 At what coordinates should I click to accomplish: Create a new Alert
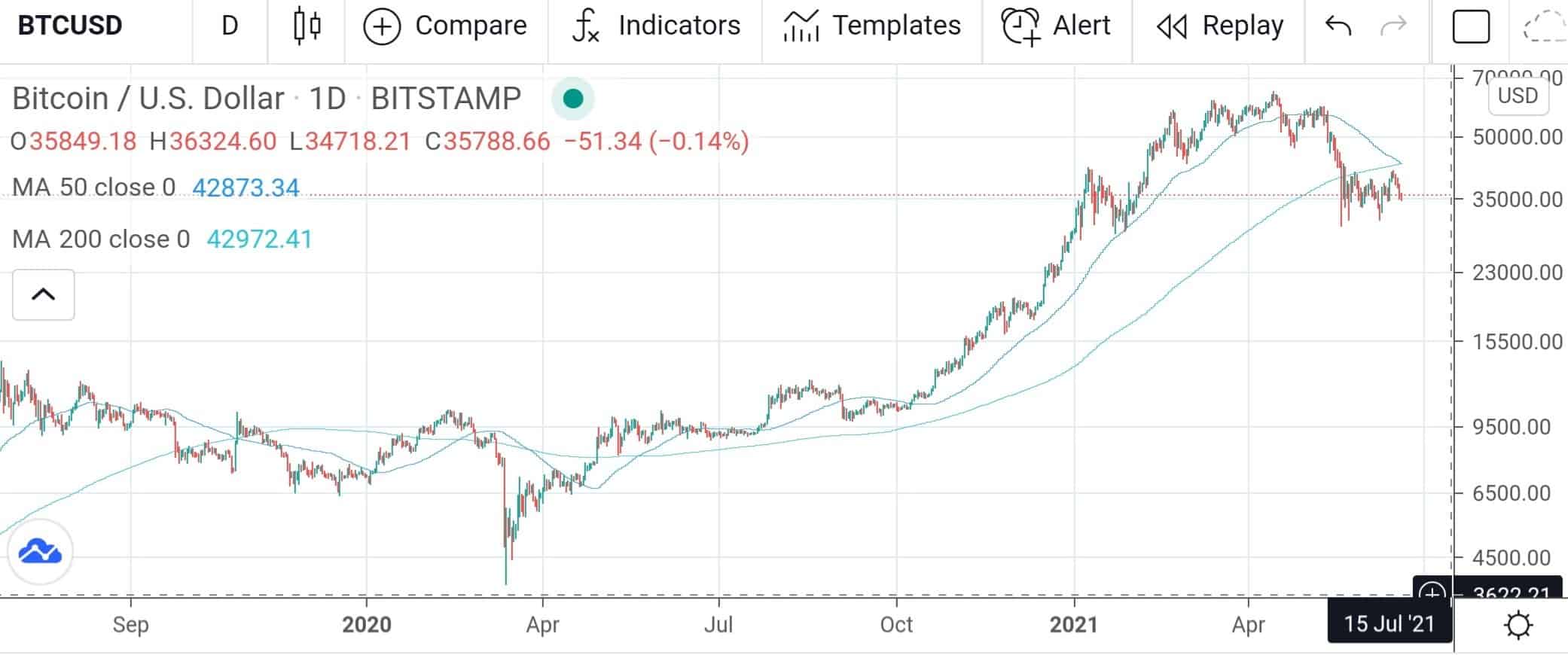pyautogui.click(x=1054, y=25)
